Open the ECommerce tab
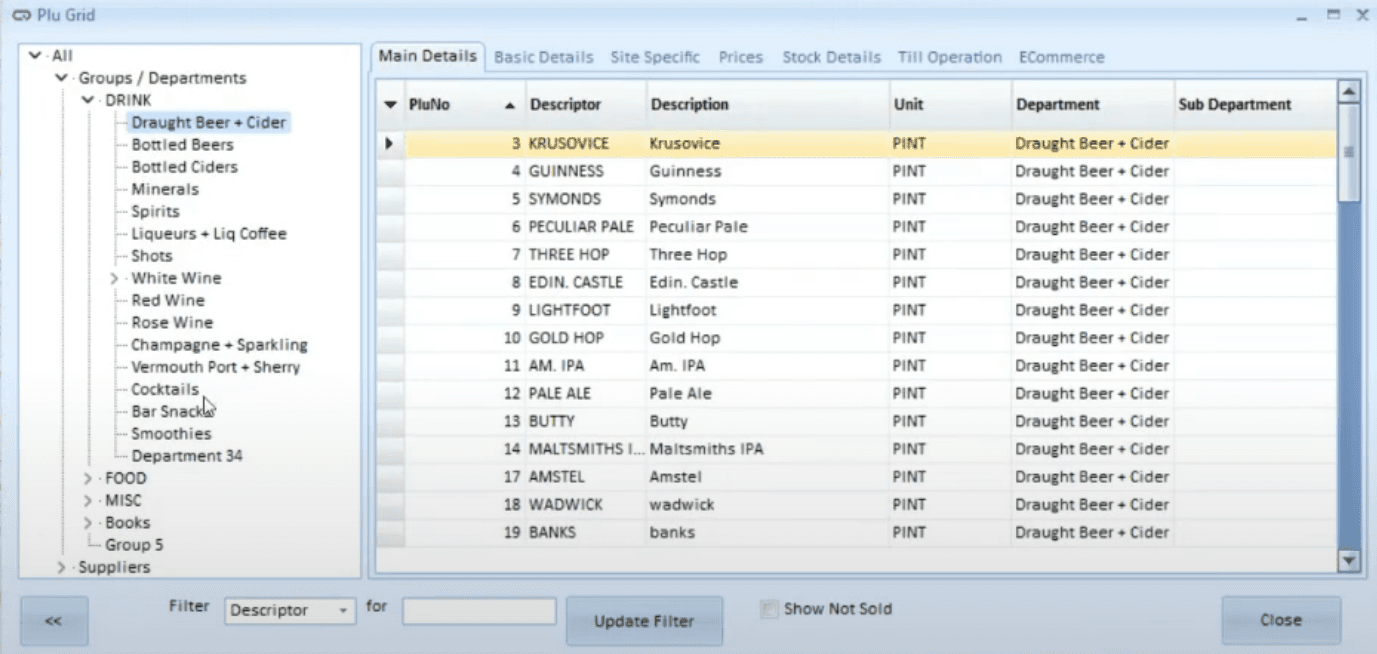The height and width of the screenshot is (654, 1377). pos(1061,57)
